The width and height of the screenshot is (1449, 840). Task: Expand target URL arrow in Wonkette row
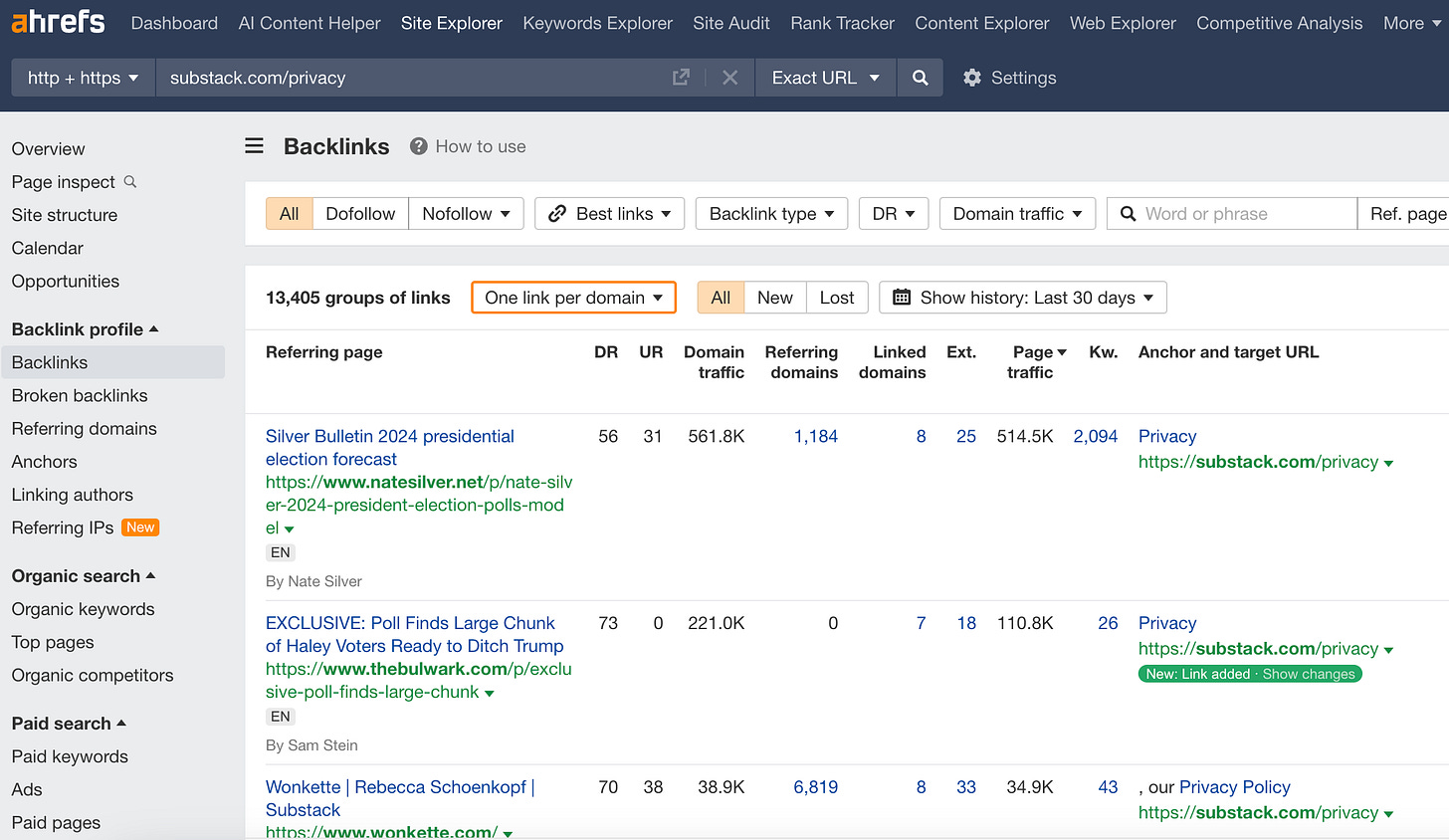[1388, 814]
